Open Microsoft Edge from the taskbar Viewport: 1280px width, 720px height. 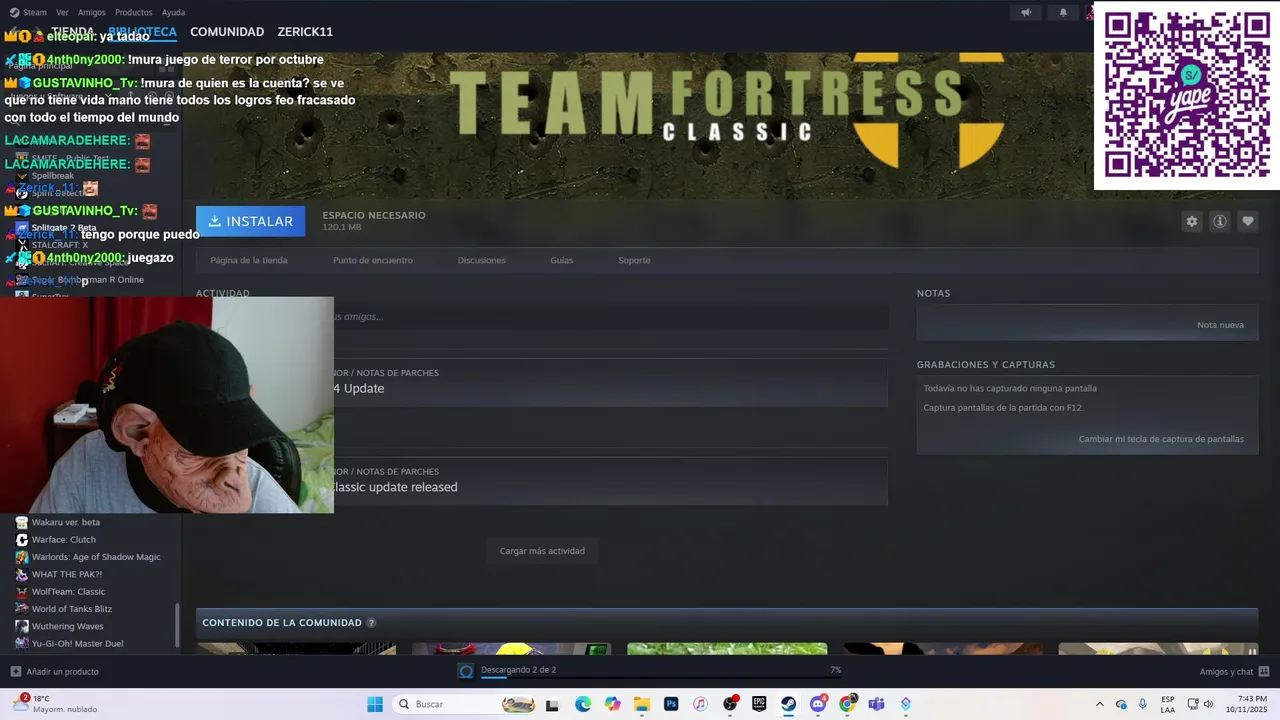tap(583, 704)
